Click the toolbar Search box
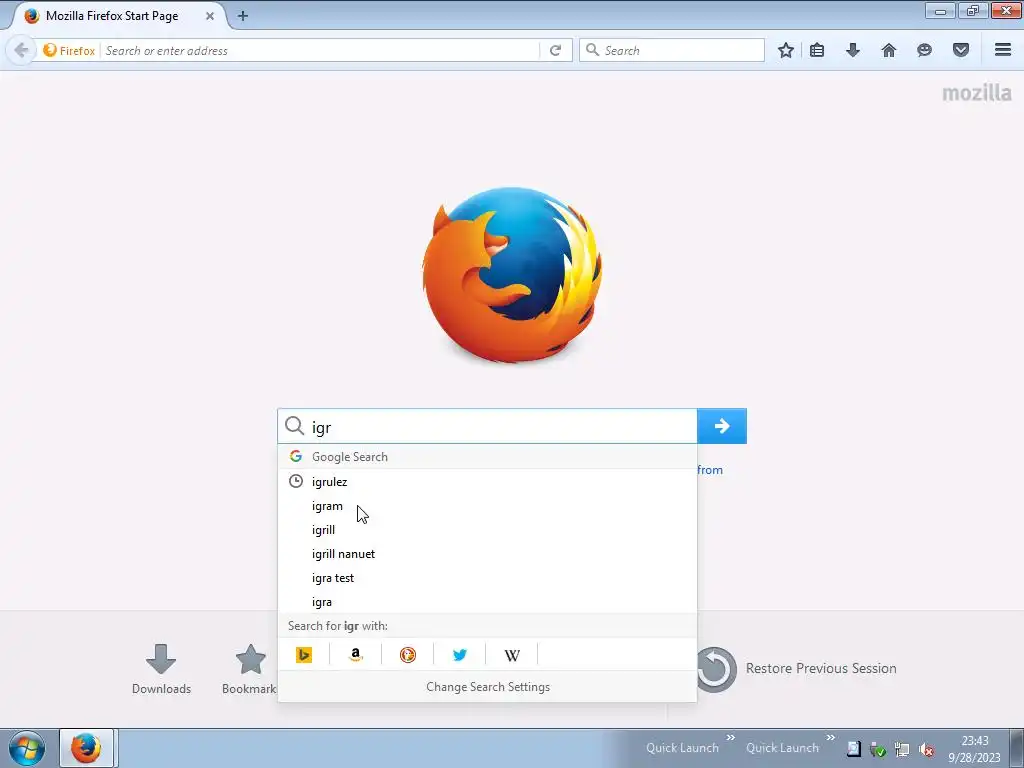 point(671,50)
